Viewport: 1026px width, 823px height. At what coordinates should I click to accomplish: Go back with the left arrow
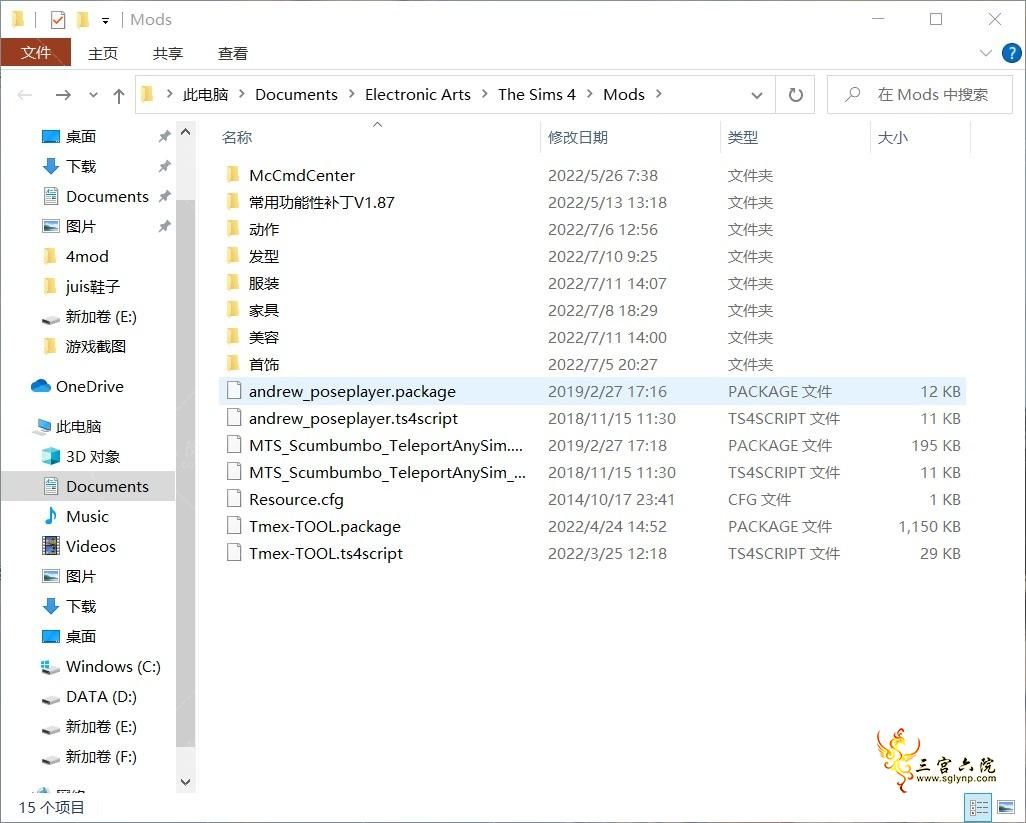pyautogui.click(x=25, y=96)
